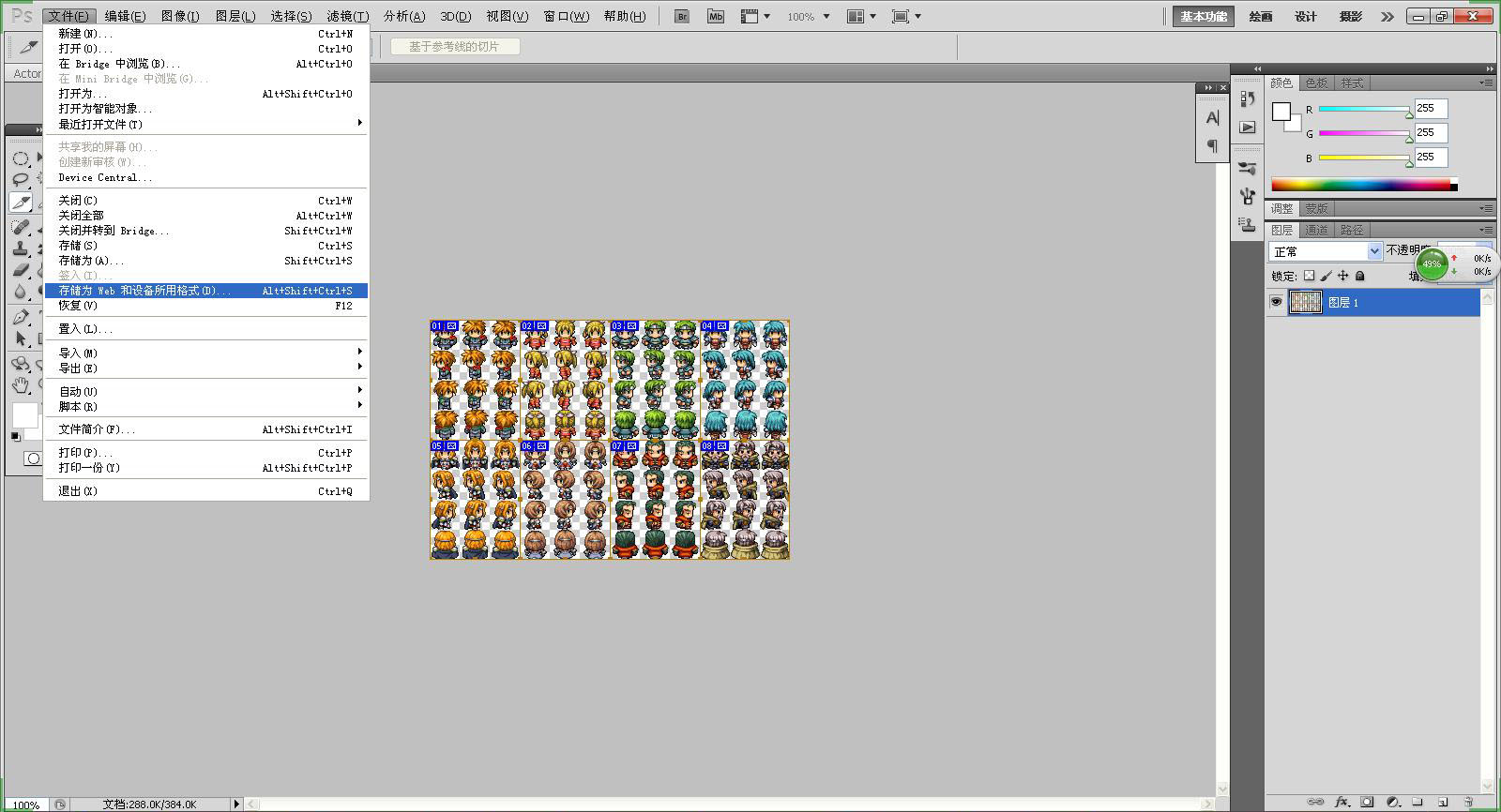
Task: Open layer style fx menu
Action: coord(1342,802)
